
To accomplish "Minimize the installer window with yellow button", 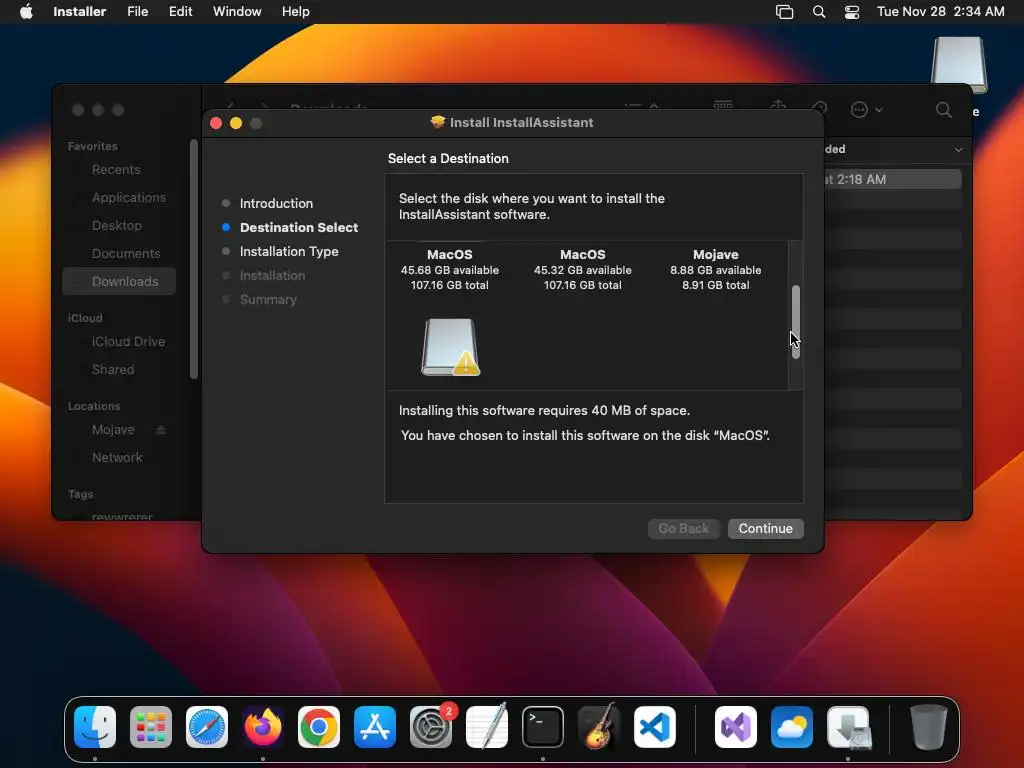I will pyautogui.click(x=236, y=123).
